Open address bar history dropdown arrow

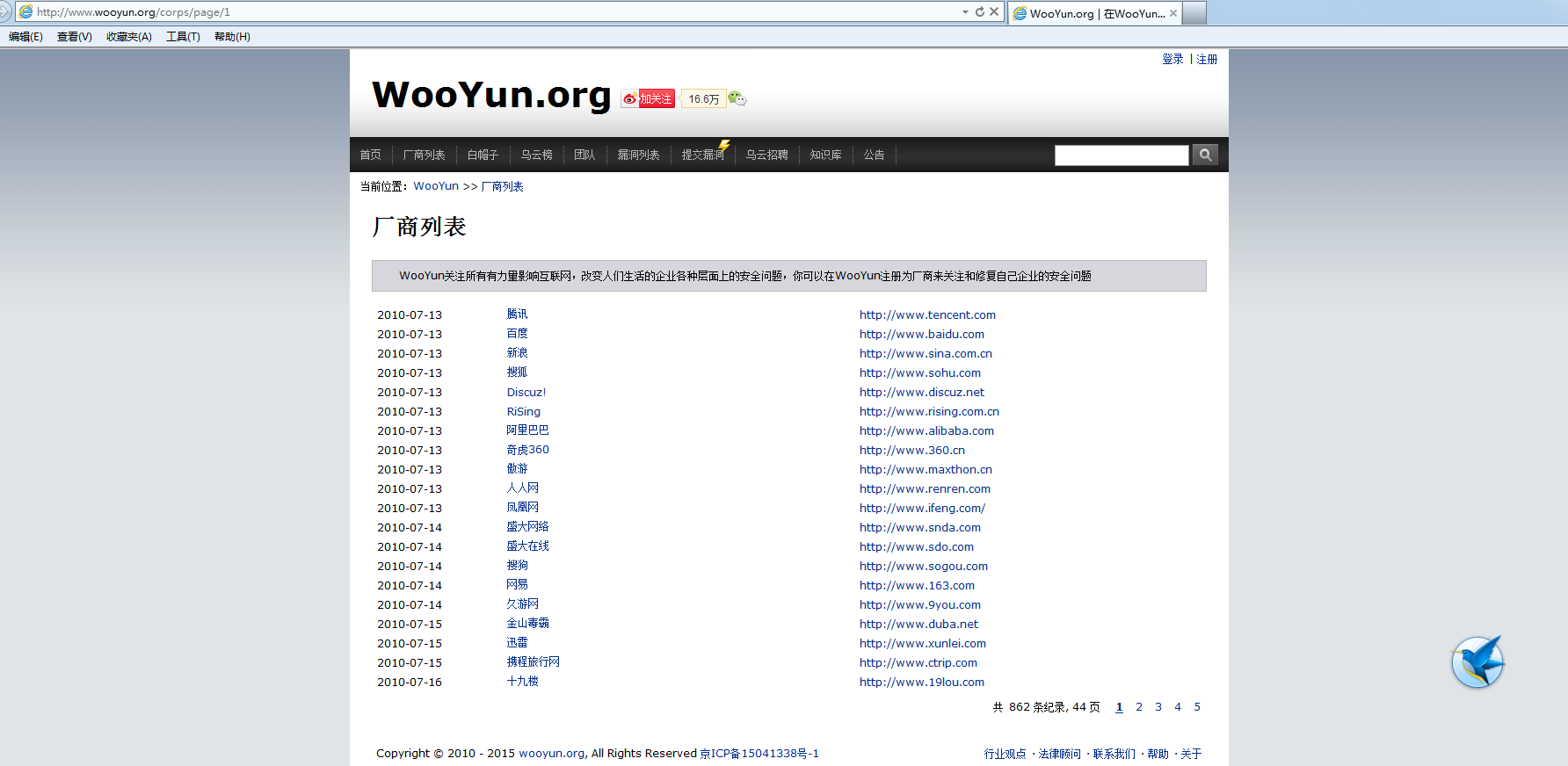point(965,11)
